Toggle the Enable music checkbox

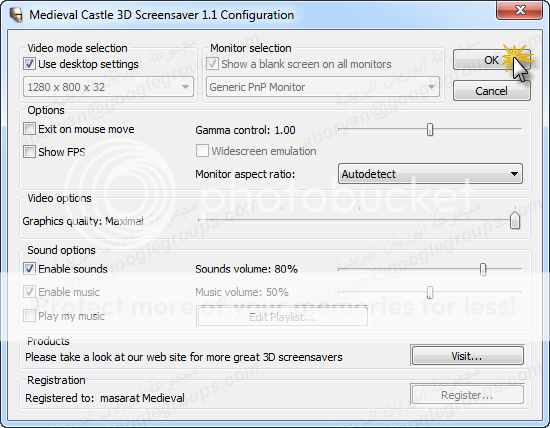point(29,292)
